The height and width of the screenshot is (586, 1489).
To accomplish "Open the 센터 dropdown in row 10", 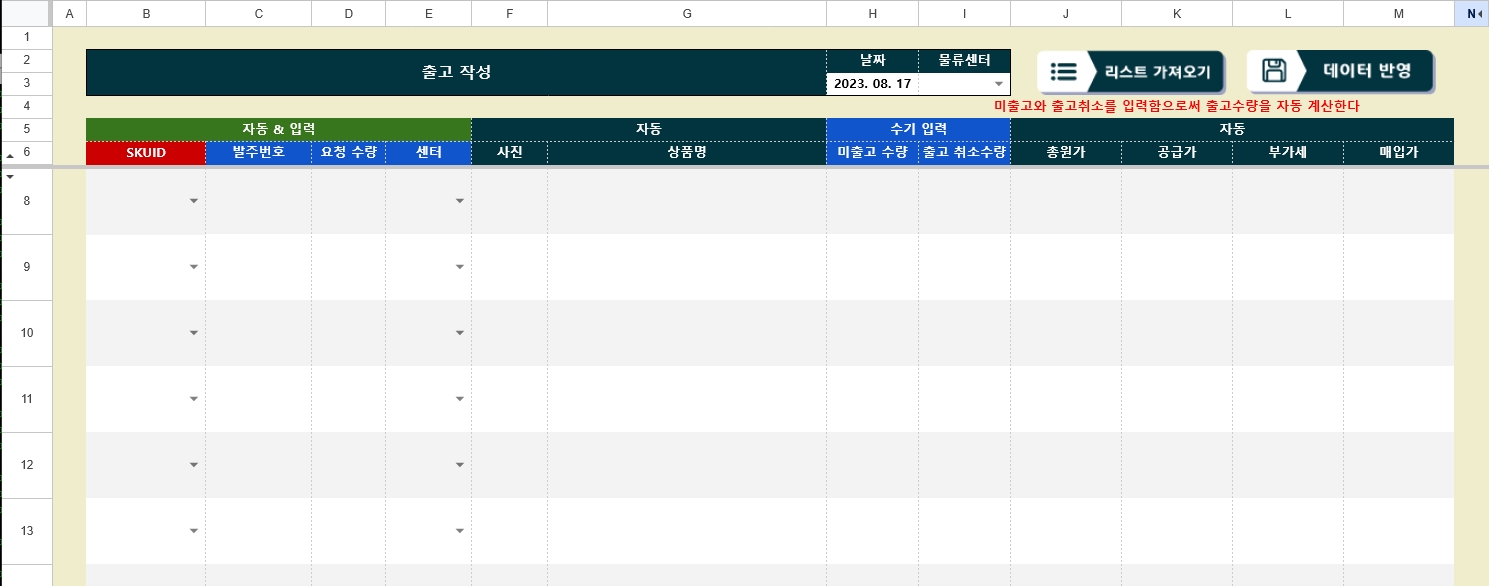I will [x=459, y=333].
